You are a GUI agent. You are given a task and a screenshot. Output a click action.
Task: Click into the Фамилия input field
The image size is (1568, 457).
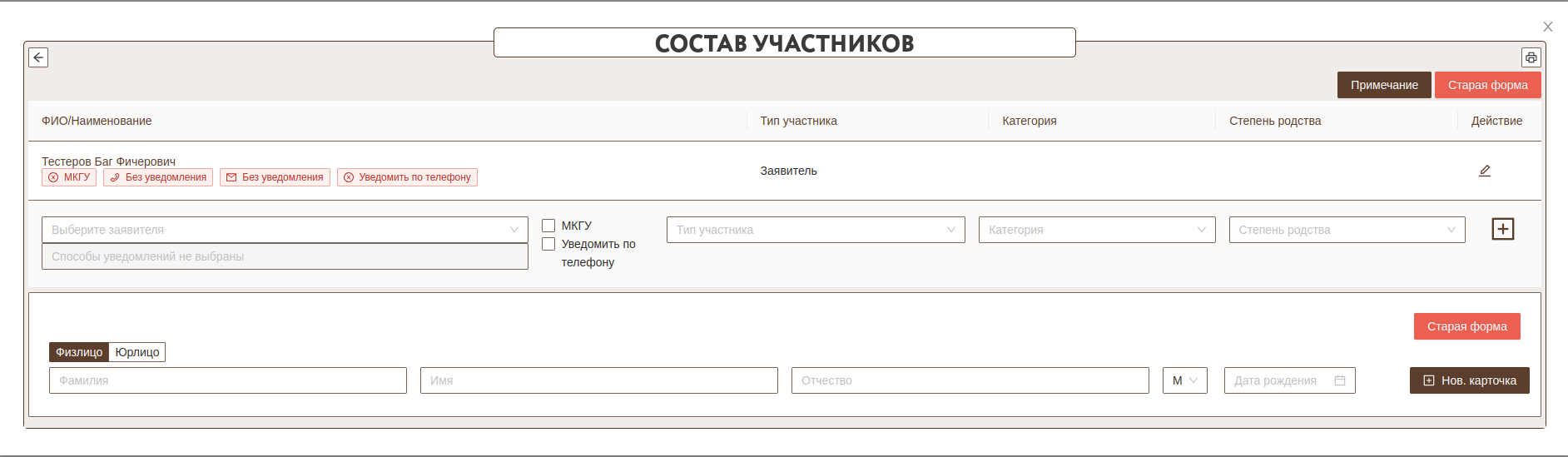pos(227,380)
